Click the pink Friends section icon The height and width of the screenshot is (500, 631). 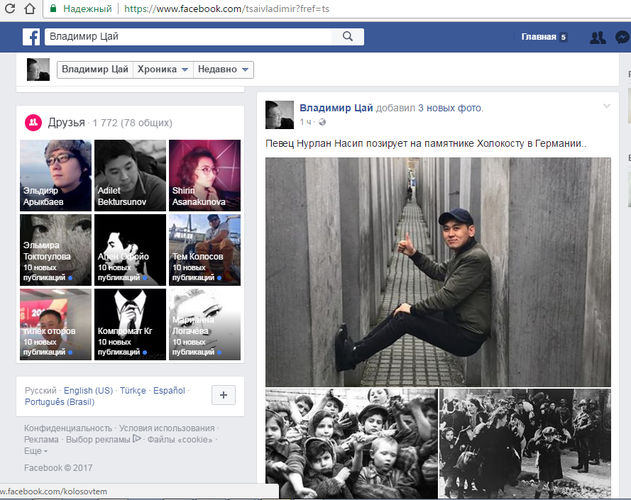tap(33, 121)
